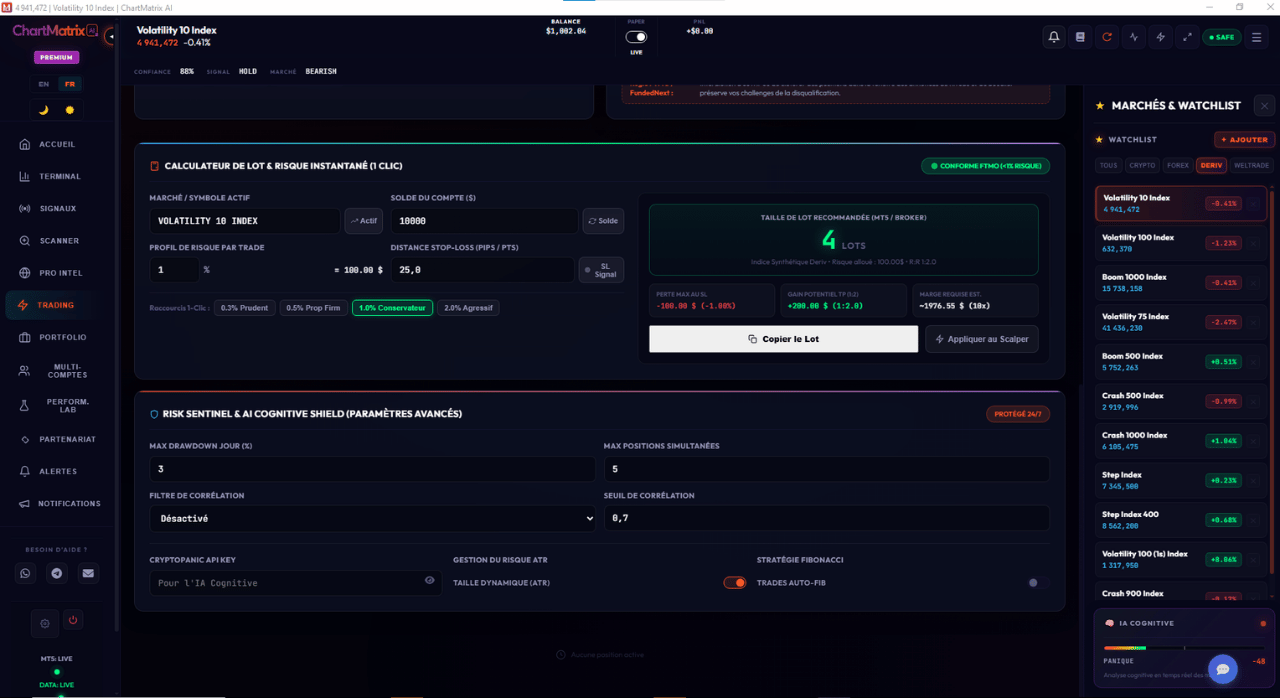Open Multi-Comptes in the sidebar

(58, 371)
